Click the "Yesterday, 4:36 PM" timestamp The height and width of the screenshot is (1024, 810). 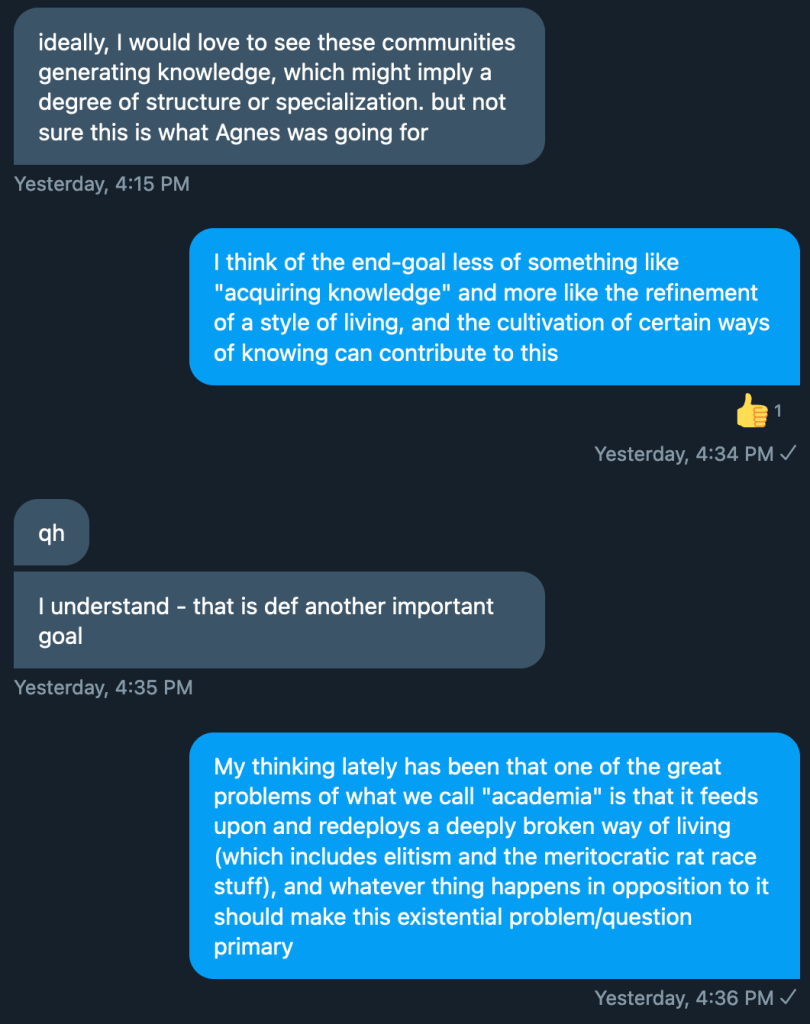click(684, 998)
